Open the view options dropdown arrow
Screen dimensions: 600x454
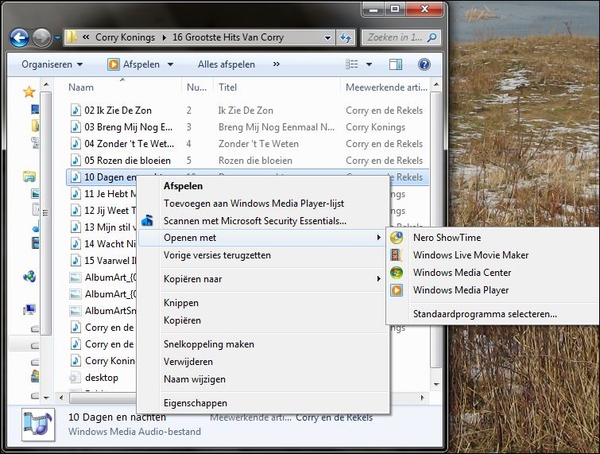point(369,64)
